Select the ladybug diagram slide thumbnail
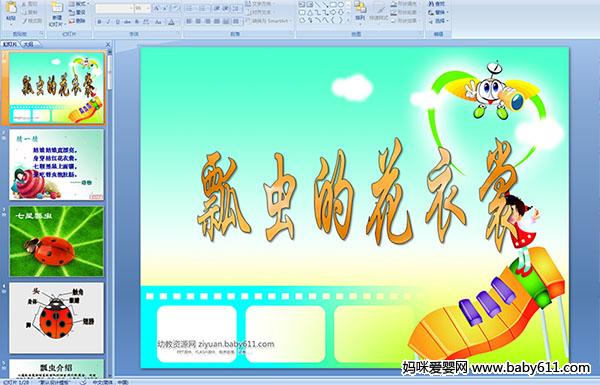Image resolution: width=600 pixels, height=385 pixels. tap(56, 318)
